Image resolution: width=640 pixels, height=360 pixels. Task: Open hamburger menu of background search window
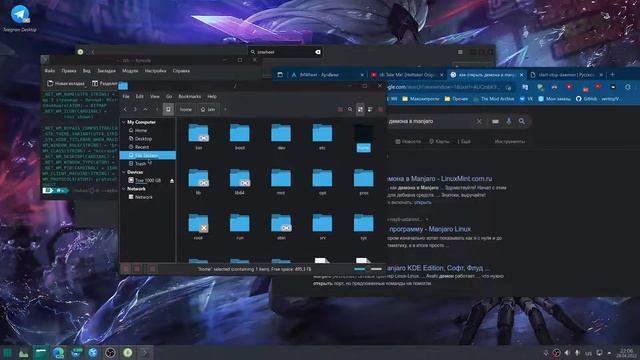pyautogui.click(x=460, y=52)
